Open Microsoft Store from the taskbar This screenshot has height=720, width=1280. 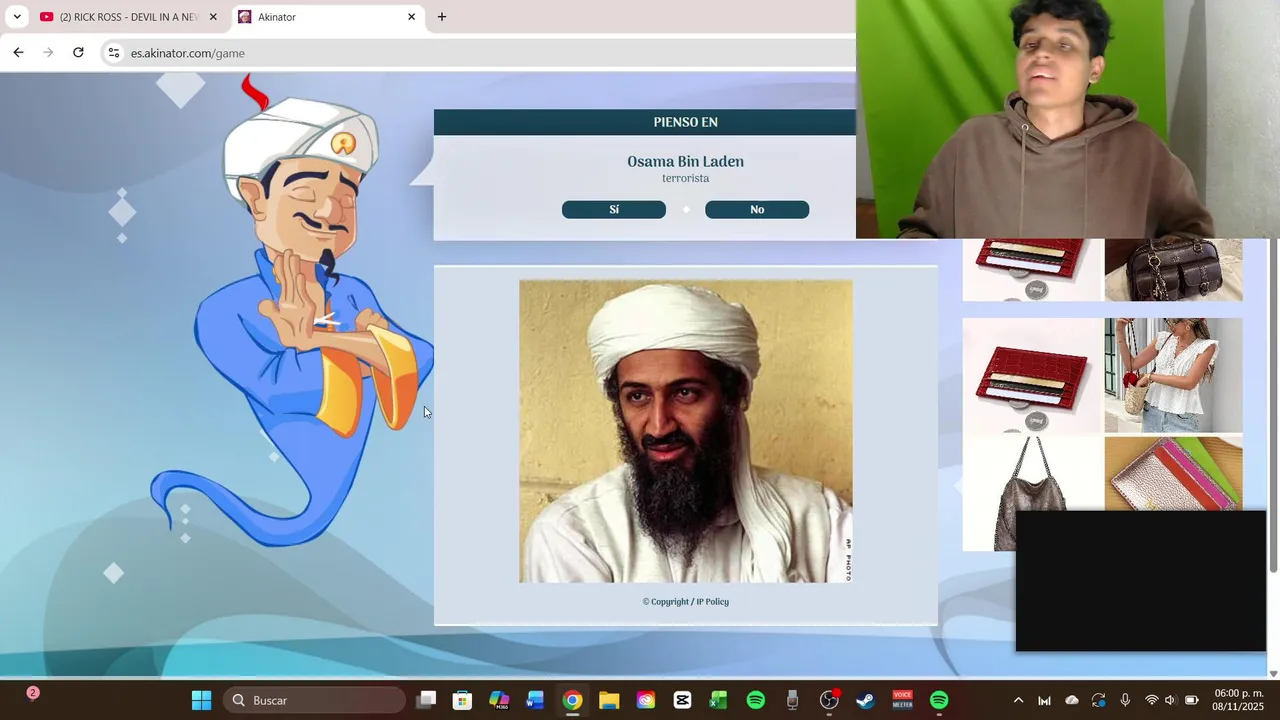click(462, 700)
